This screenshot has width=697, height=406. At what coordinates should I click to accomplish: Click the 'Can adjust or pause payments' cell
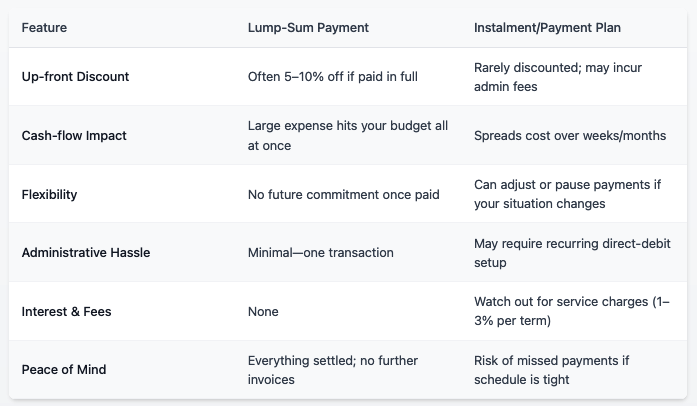tap(567, 194)
